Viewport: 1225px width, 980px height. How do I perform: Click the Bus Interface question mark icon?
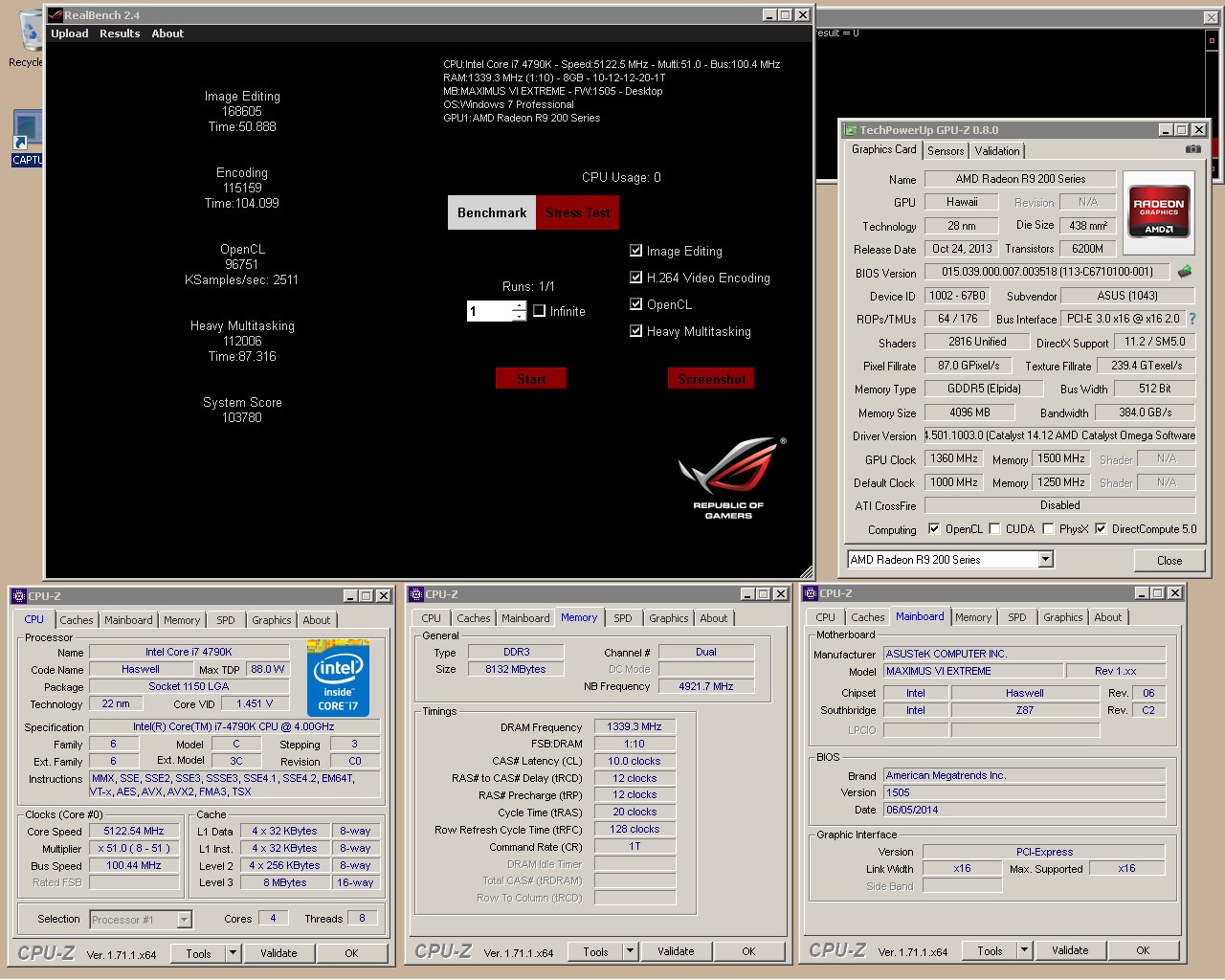1192,319
